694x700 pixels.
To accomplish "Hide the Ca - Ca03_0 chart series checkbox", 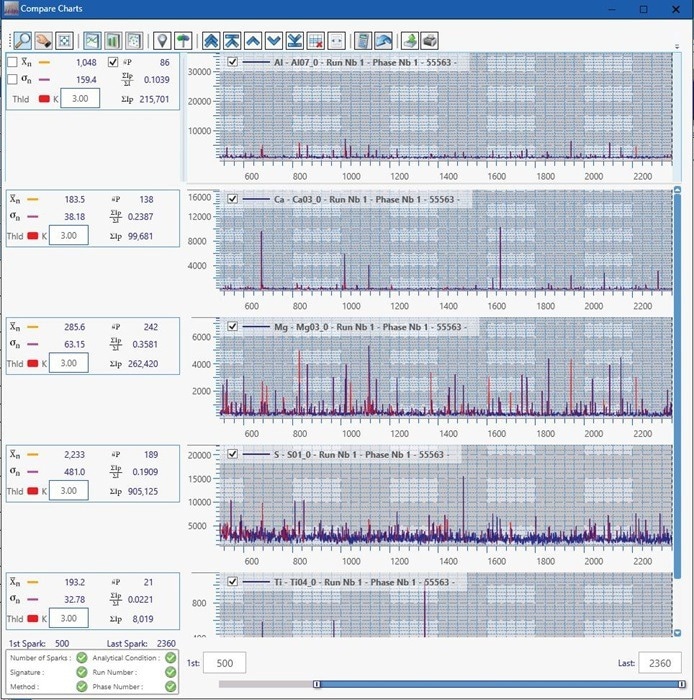I will pos(233,199).
